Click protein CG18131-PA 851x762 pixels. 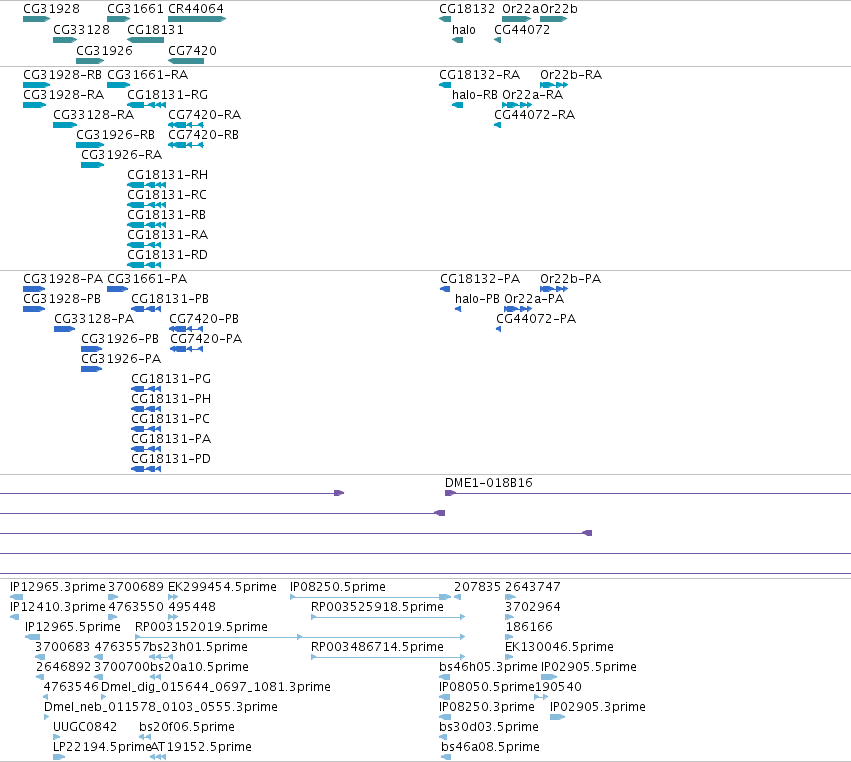pyautogui.click(x=171, y=439)
